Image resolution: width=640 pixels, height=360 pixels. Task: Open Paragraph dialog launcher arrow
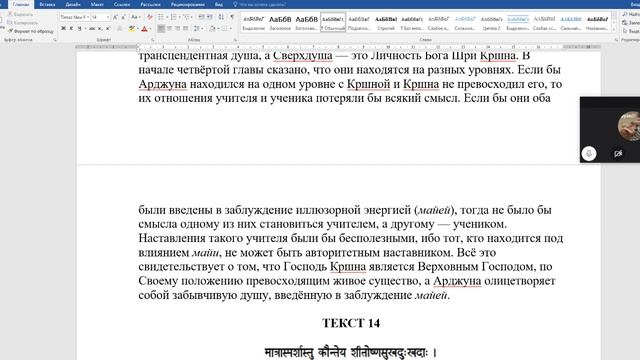pyautogui.click(x=235, y=40)
